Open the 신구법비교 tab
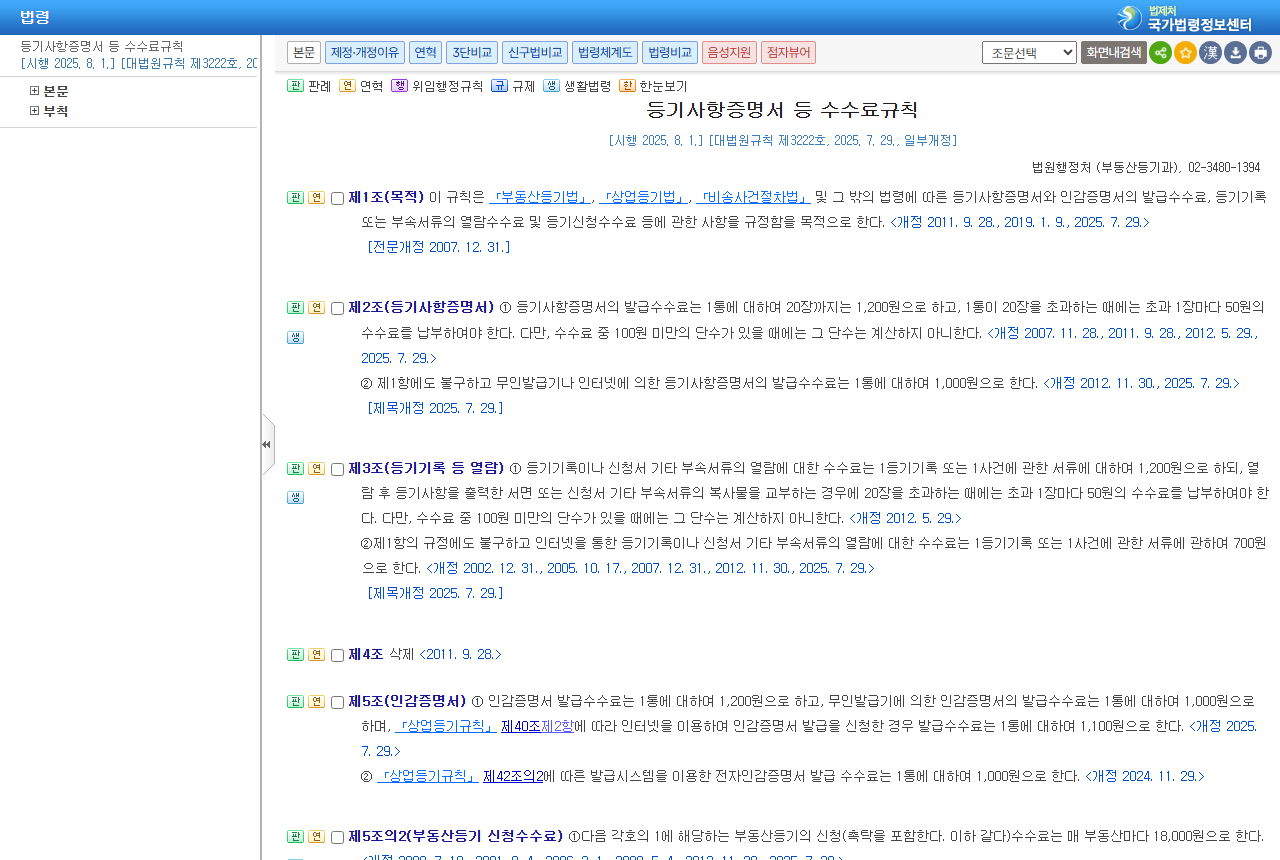 pyautogui.click(x=535, y=52)
